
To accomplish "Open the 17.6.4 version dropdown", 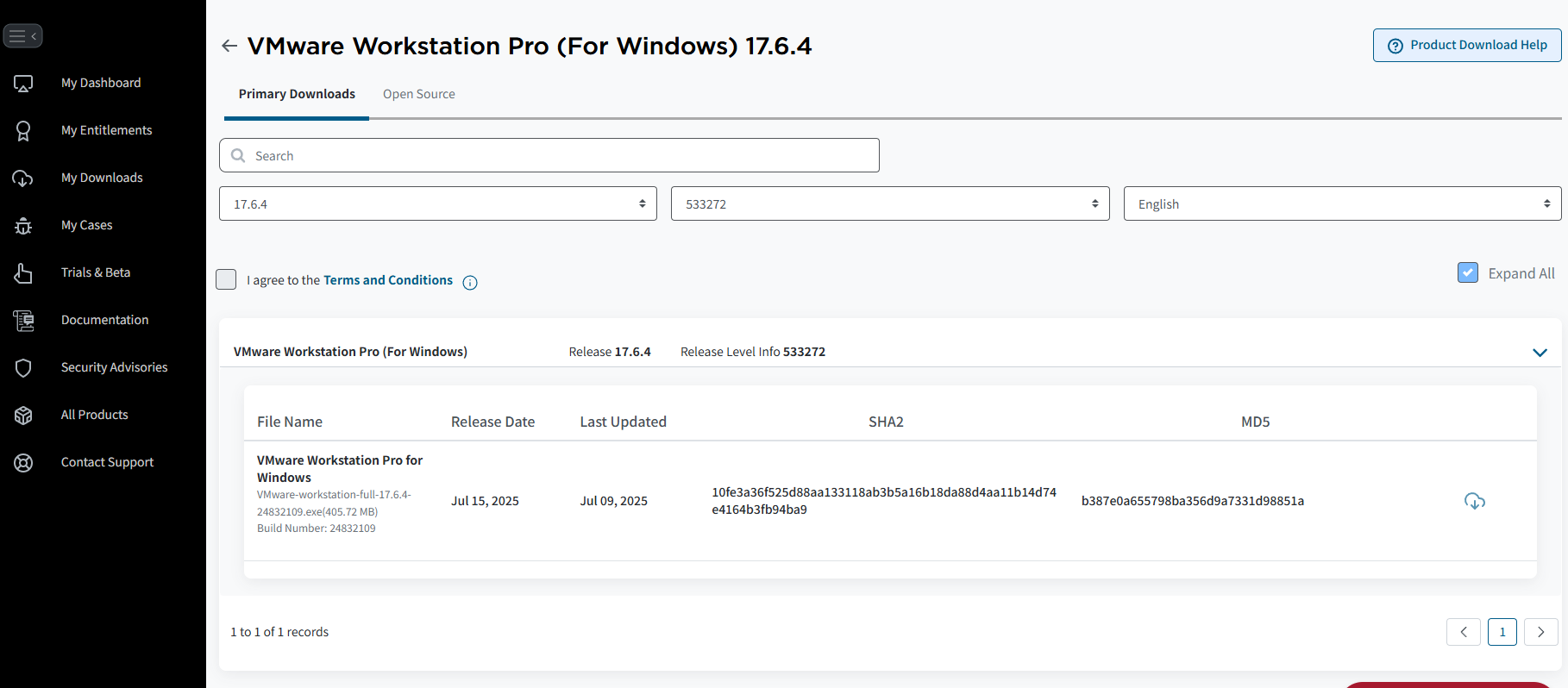I will (x=438, y=203).
